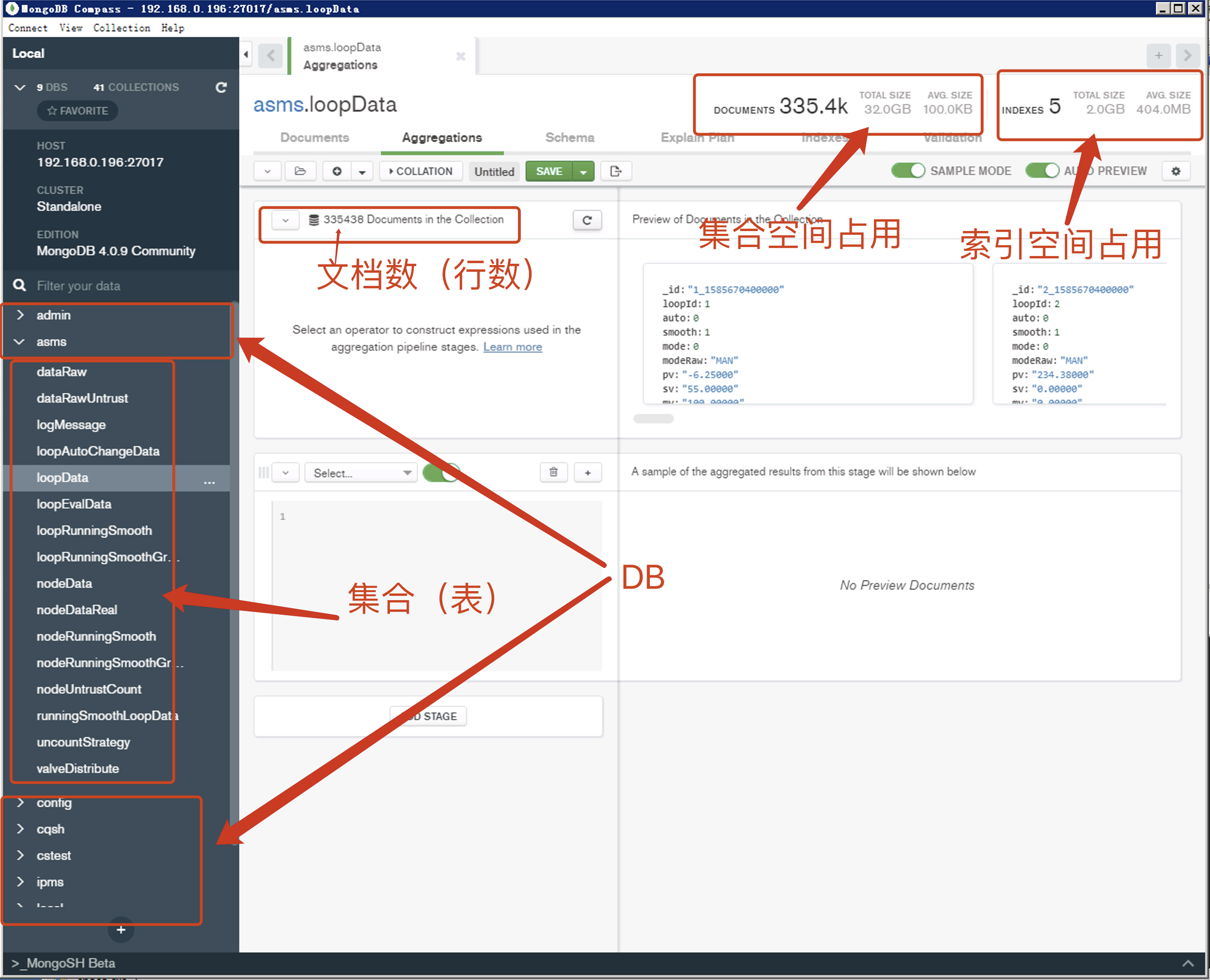Refresh the documents preview count
The width and height of the screenshot is (1210, 980).
587,220
